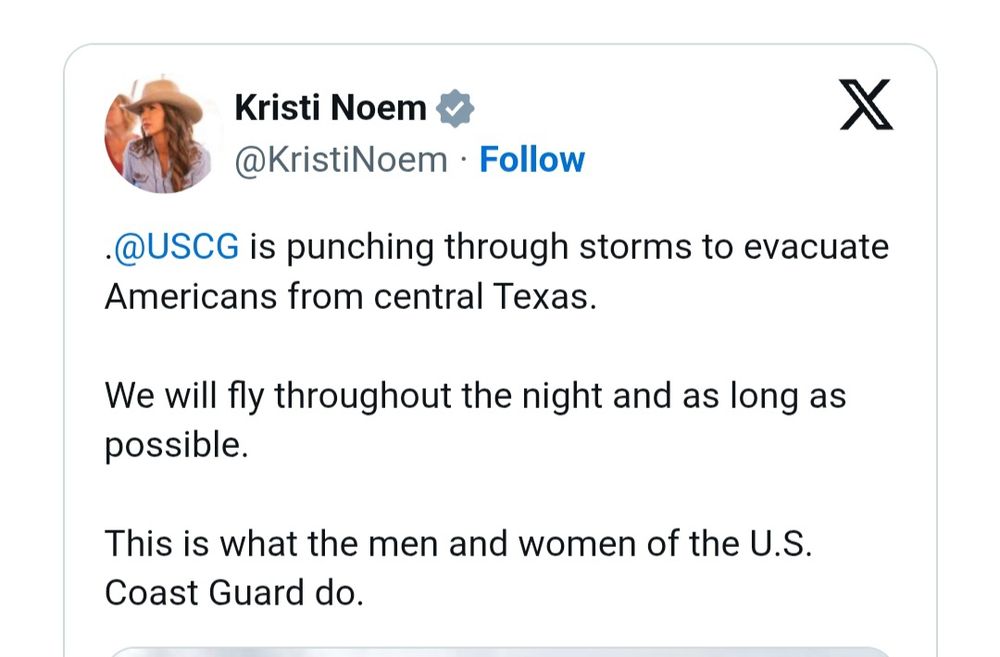Click the verified badge next to Kristi Noem
The width and height of the screenshot is (1000, 657).
455,108
